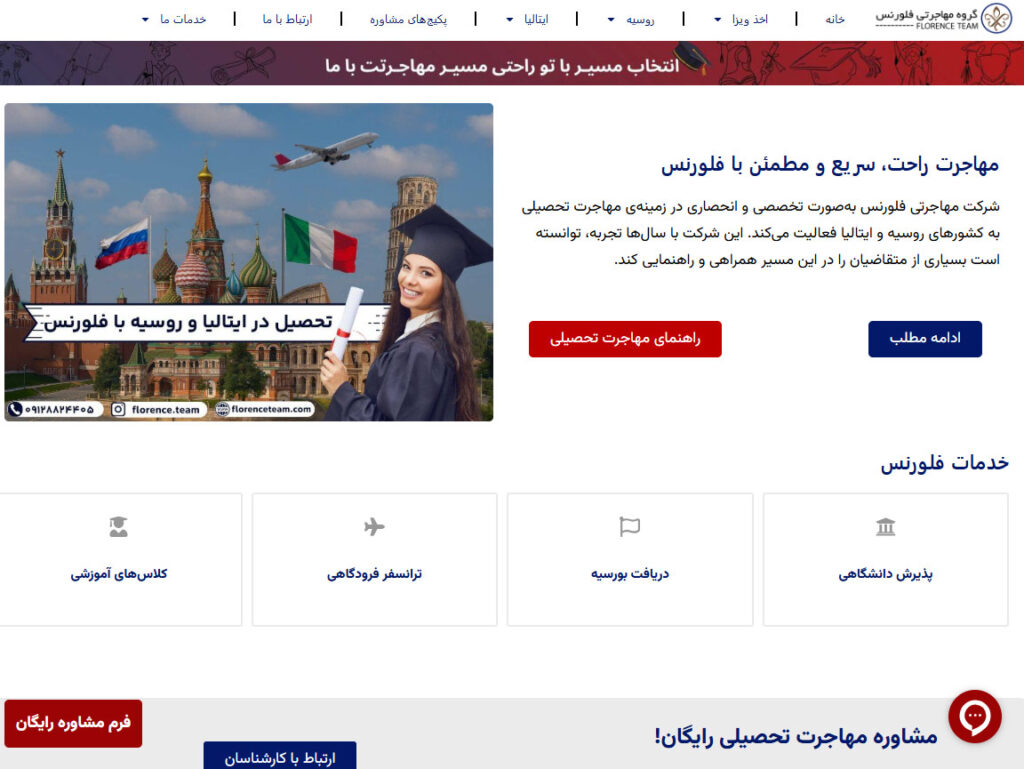The height and width of the screenshot is (769, 1024).
Task: Open the خدمات ما menu
Action: click(x=183, y=20)
